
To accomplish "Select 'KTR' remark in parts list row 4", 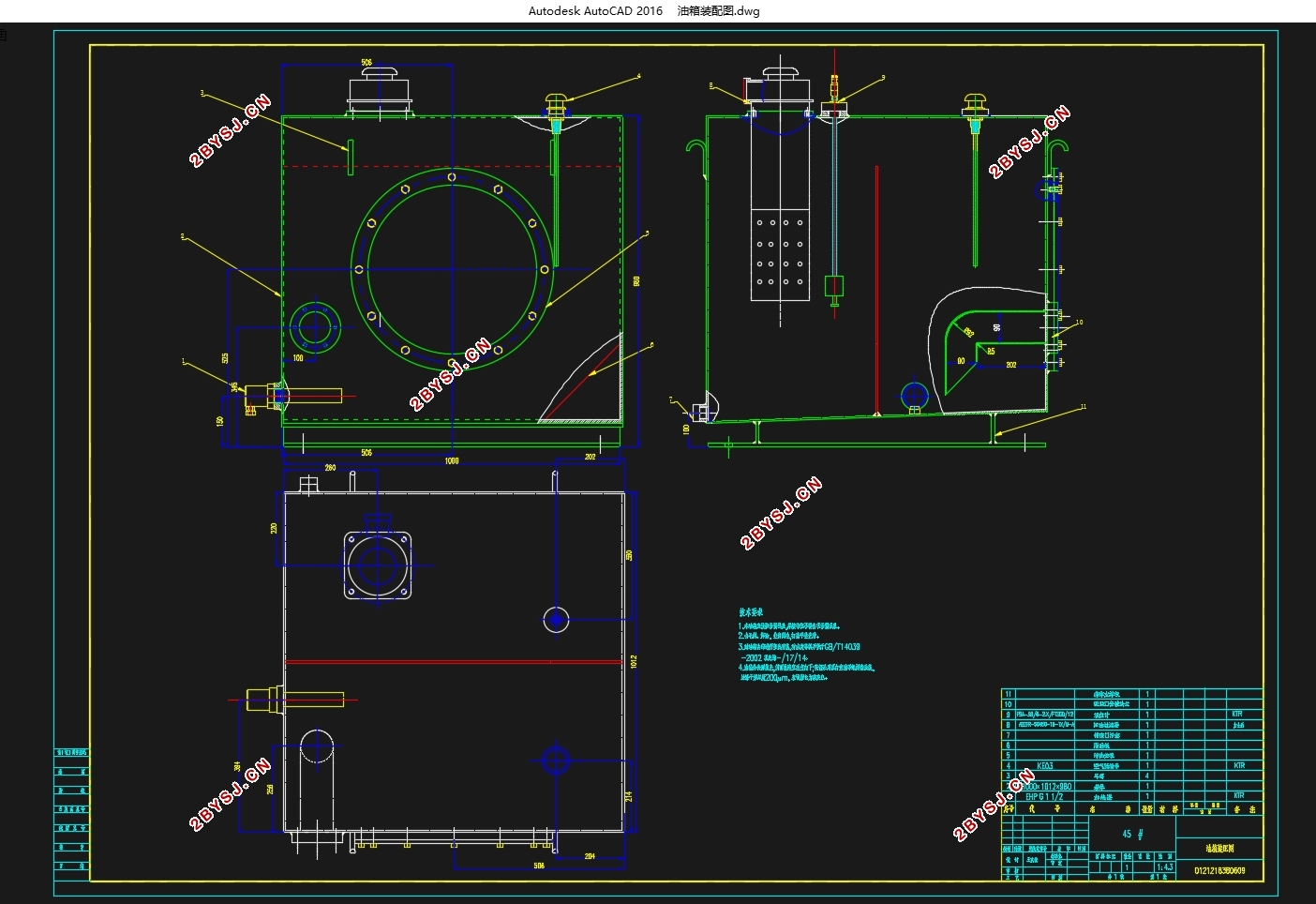I will [x=1239, y=765].
